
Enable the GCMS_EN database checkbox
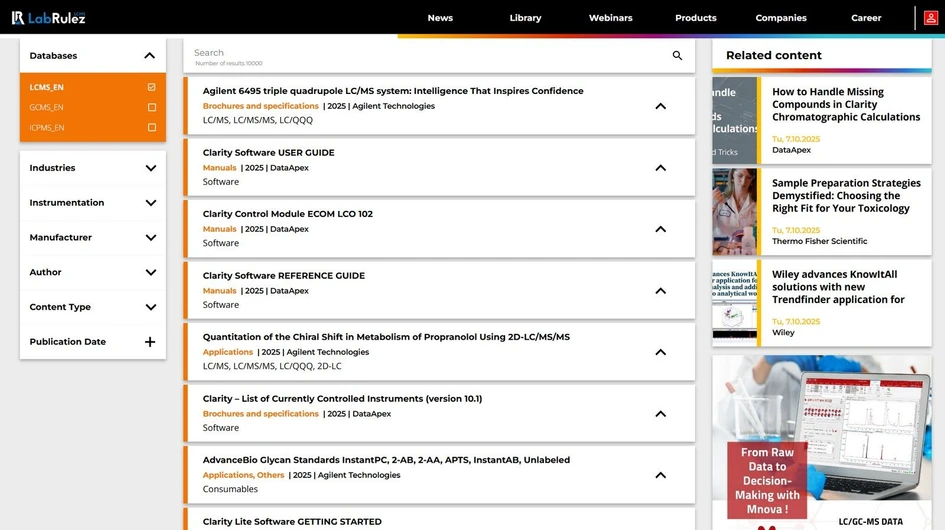(152, 108)
